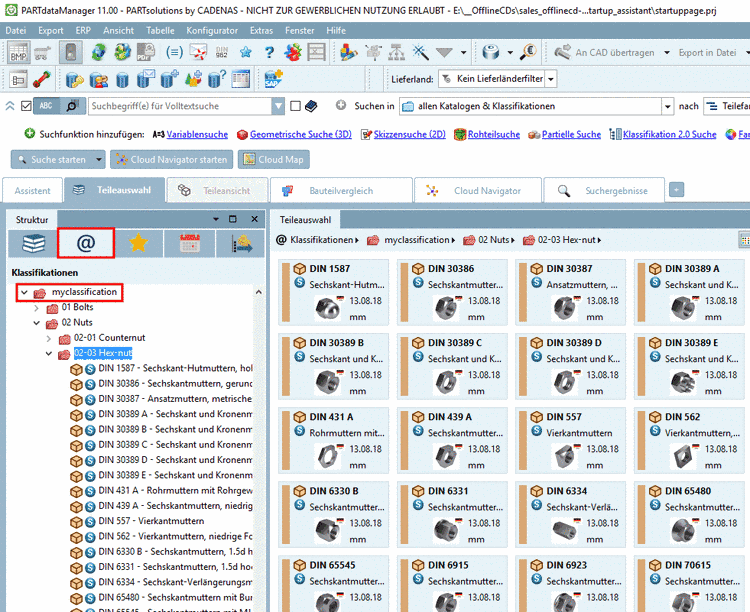Viewport: 750px width, 612px height.
Task: Click the blue question mark help icon
Action: coord(269,52)
